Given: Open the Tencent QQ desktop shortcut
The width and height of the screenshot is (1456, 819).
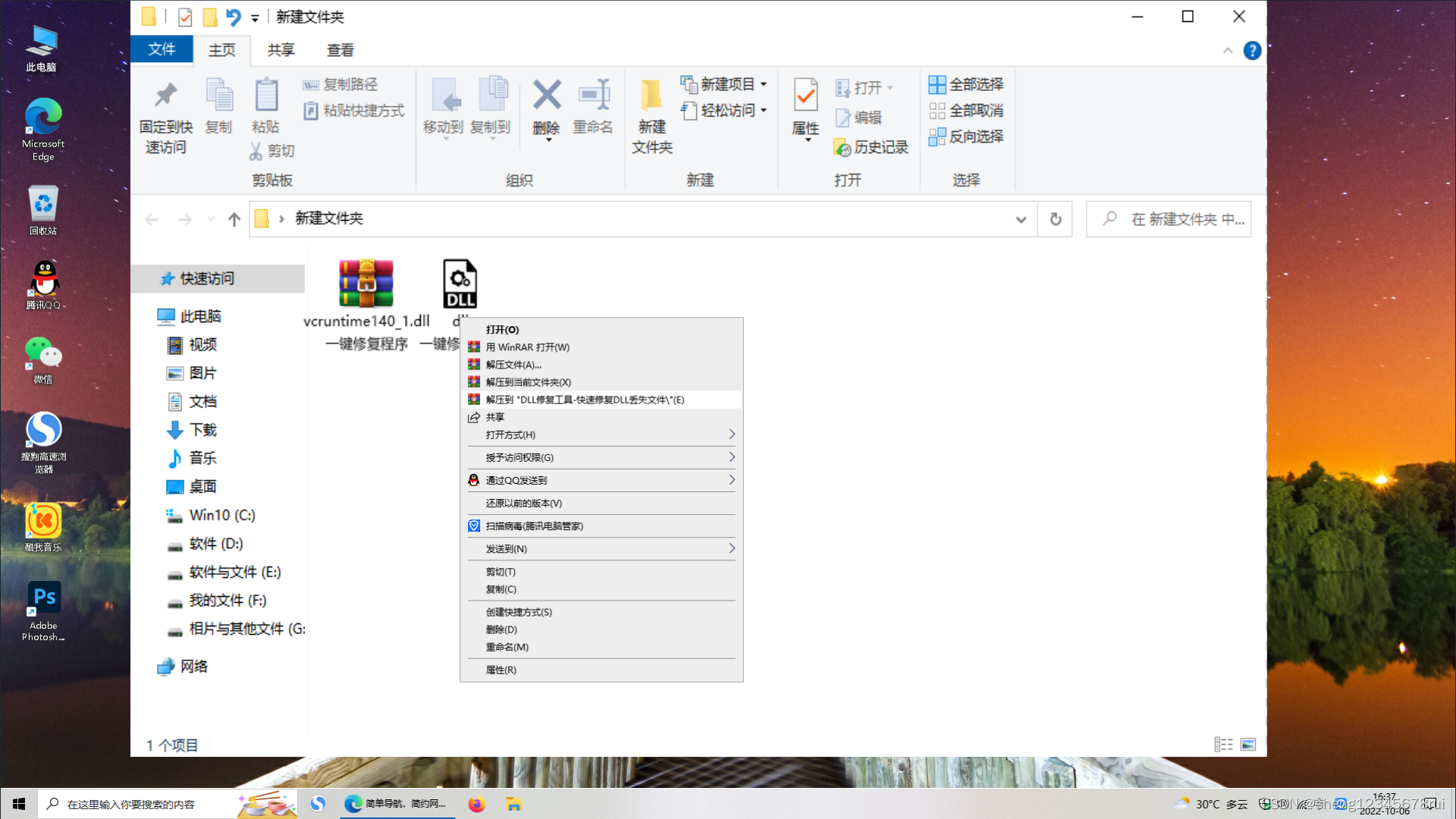Looking at the screenshot, I should click(44, 285).
